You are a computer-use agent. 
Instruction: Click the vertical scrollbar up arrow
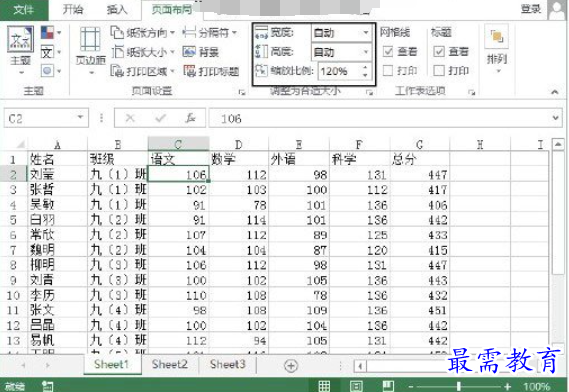[558, 144]
